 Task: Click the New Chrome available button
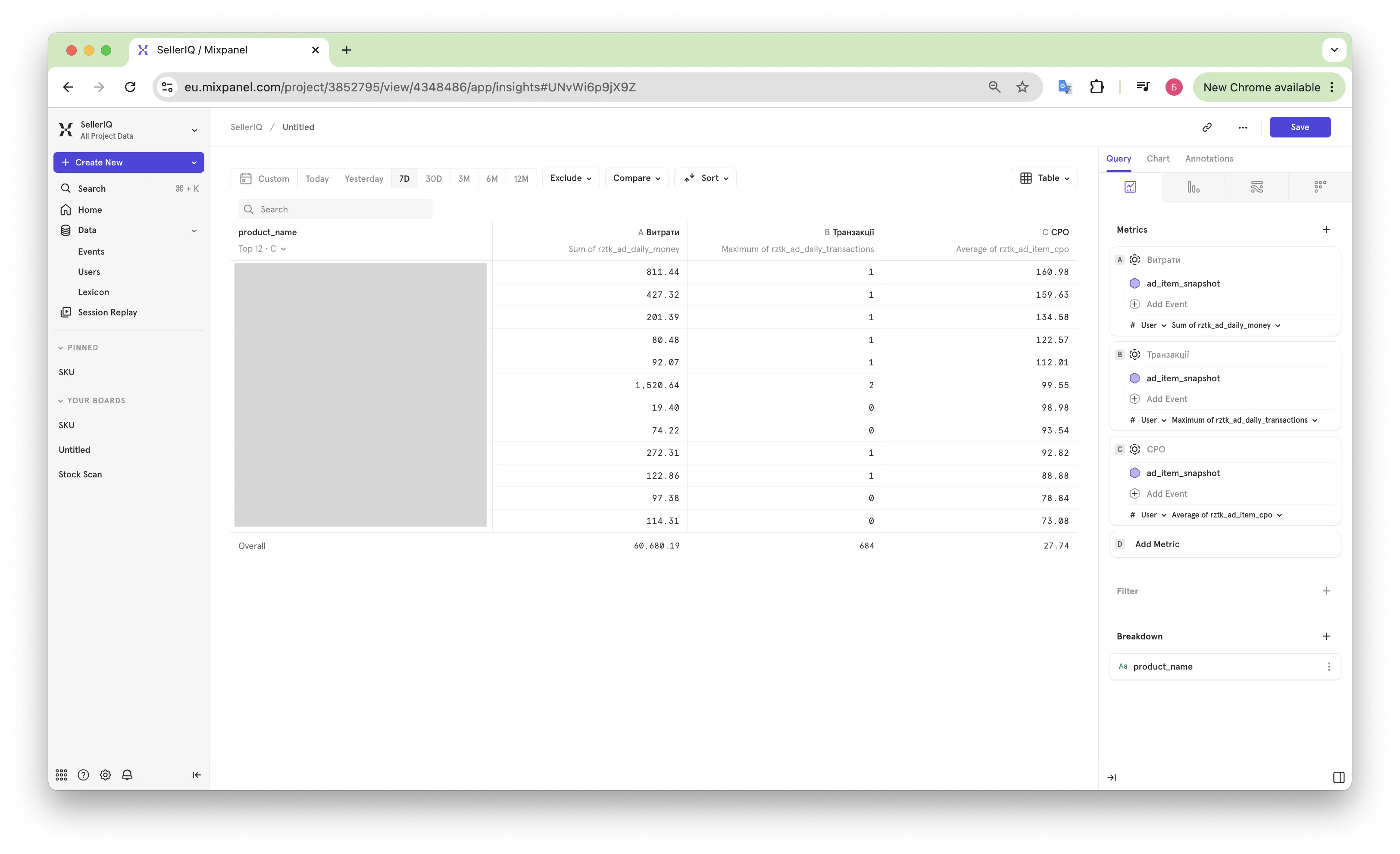pos(1269,87)
